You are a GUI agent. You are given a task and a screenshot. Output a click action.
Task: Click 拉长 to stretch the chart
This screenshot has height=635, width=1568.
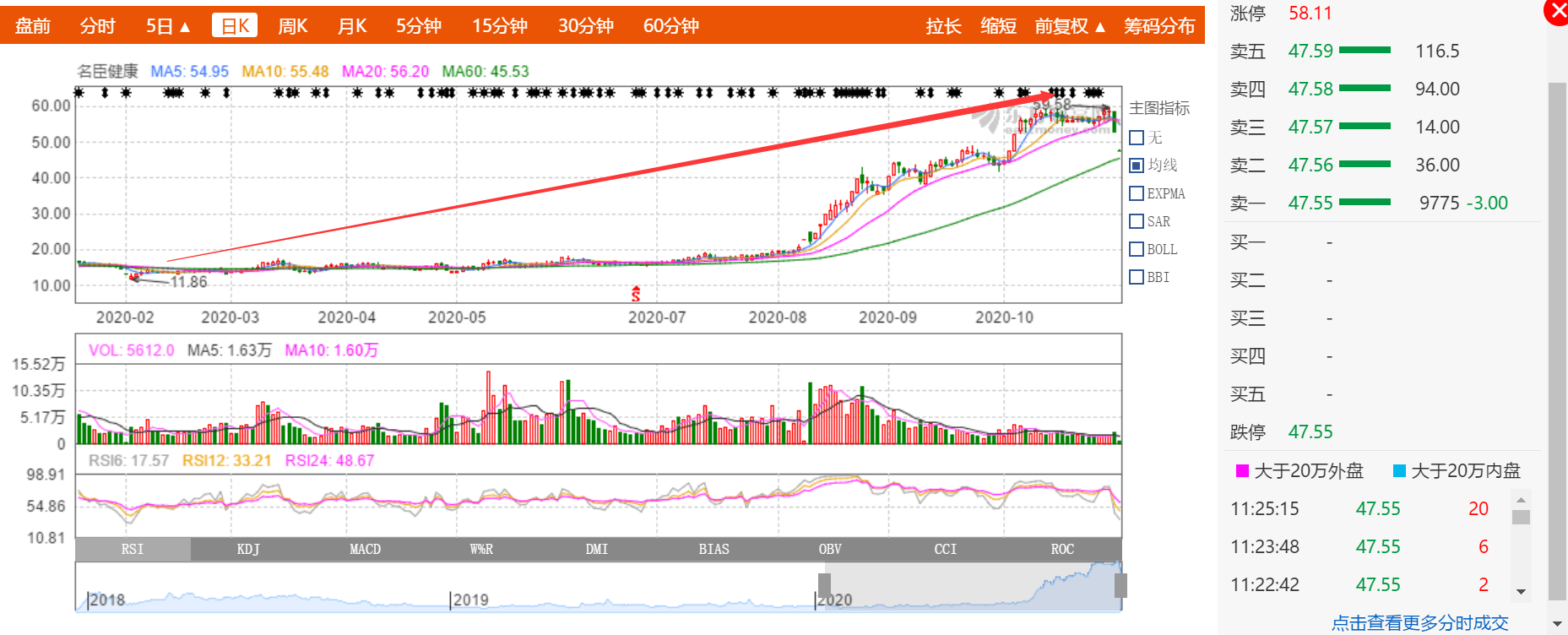tap(943, 26)
